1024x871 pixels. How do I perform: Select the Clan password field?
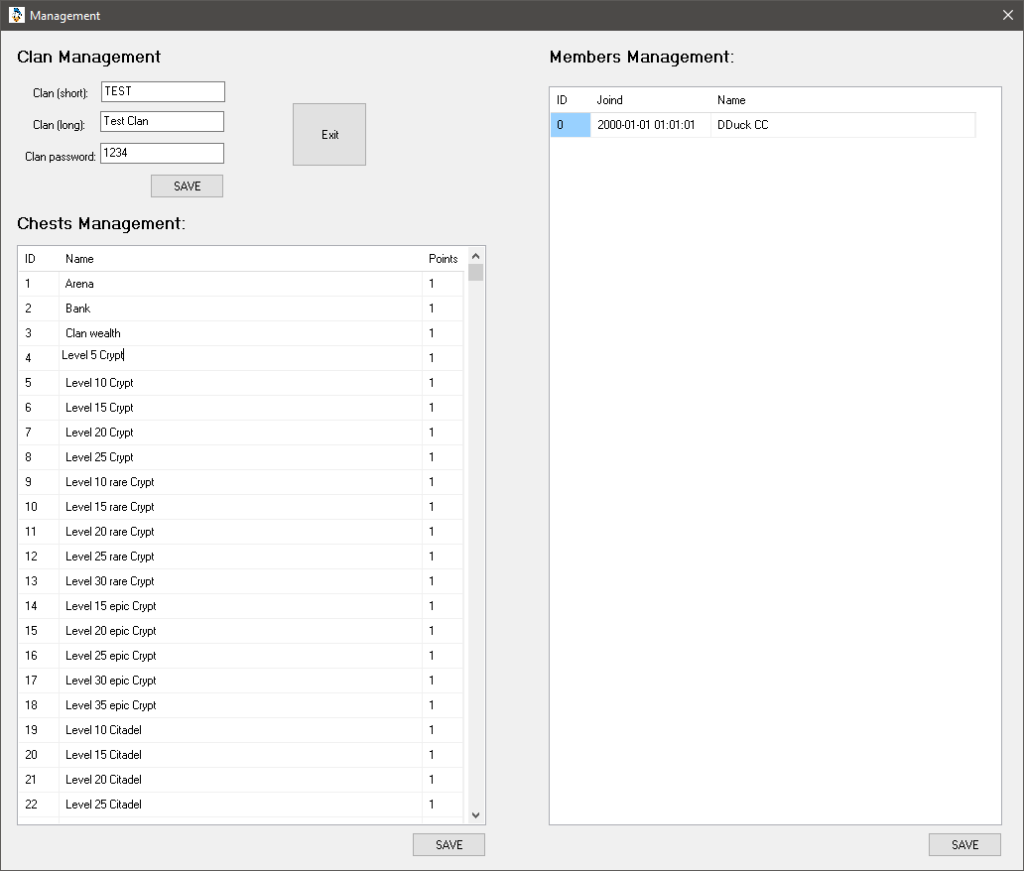click(x=162, y=153)
